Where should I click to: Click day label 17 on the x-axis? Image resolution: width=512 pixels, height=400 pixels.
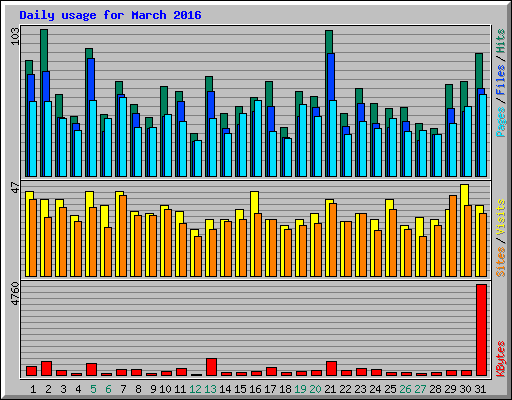click(270, 389)
